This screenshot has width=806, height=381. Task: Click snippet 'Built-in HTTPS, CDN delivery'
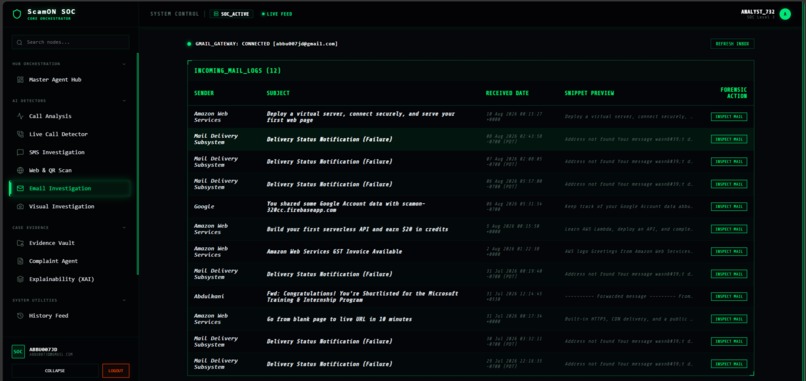(x=629, y=319)
